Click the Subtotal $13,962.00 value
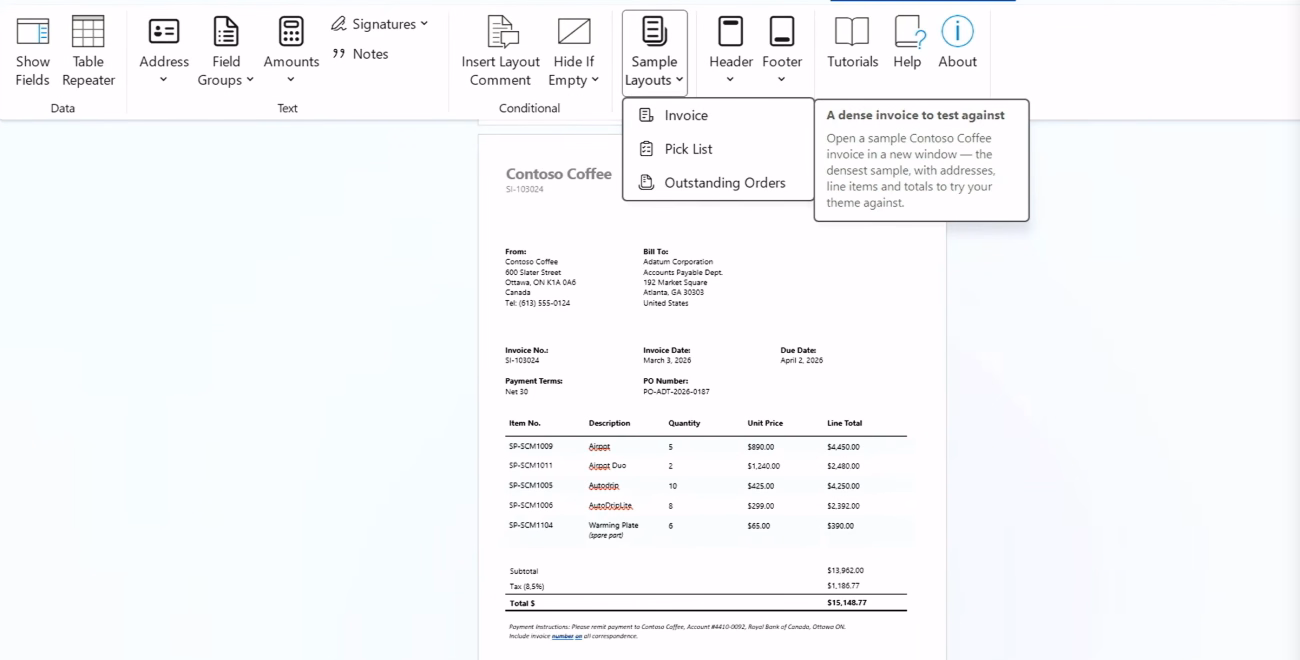The image size is (1300, 660). tap(845, 571)
